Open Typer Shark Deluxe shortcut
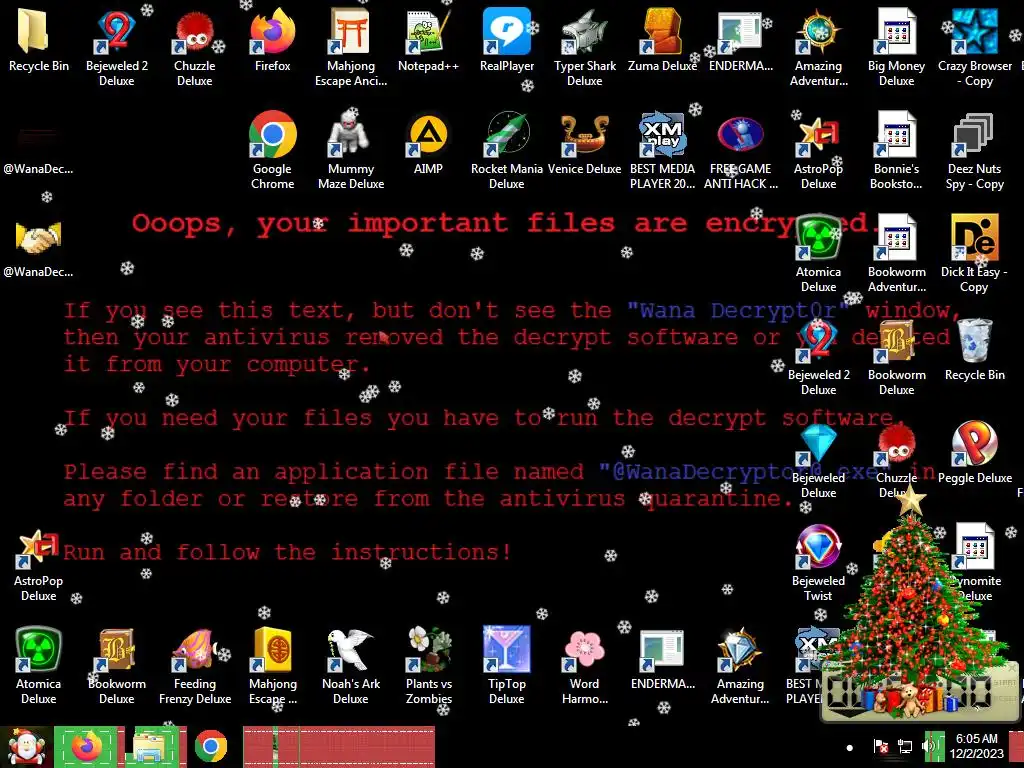The image size is (1024, 768). point(584,47)
